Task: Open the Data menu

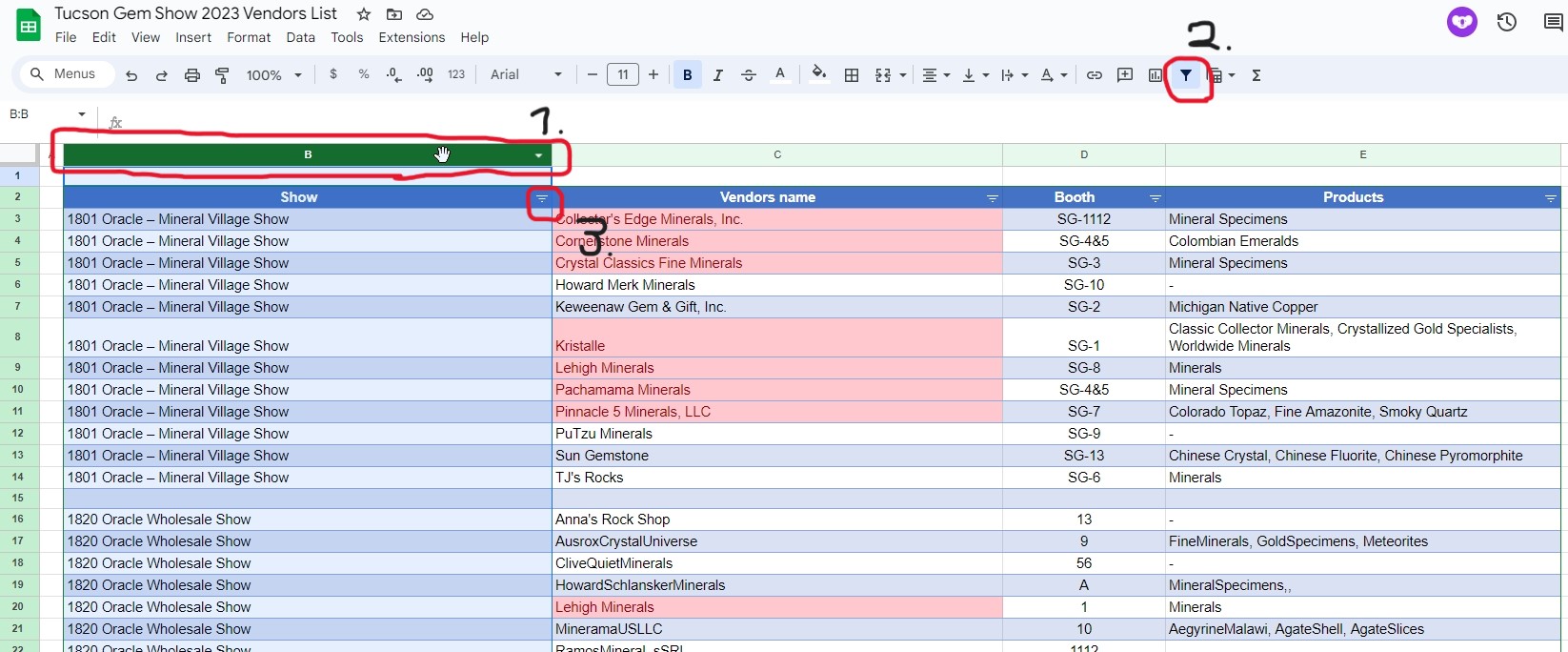Action: [x=300, y=37]
